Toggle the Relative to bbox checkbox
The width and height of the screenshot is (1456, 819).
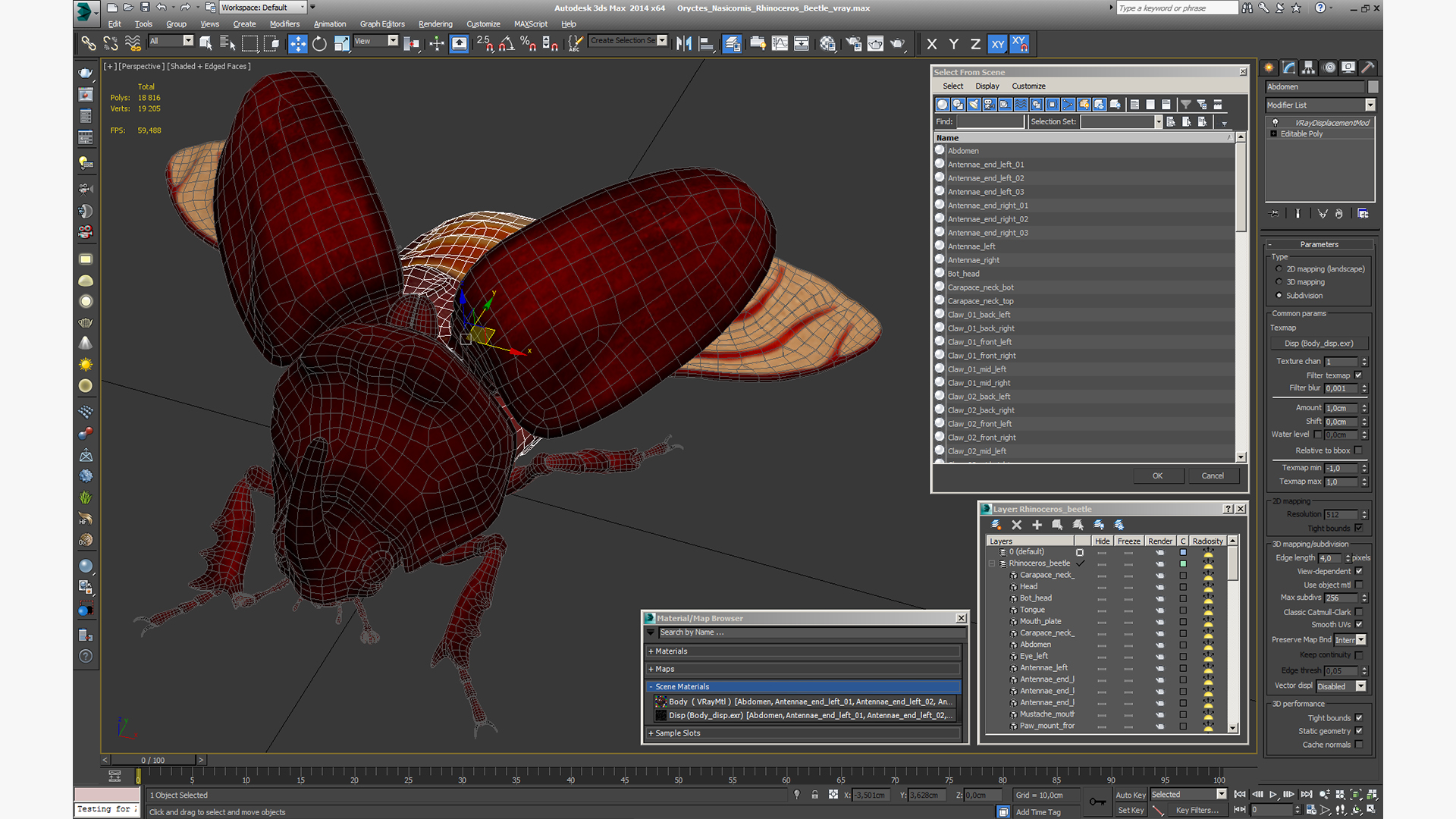1358,450
